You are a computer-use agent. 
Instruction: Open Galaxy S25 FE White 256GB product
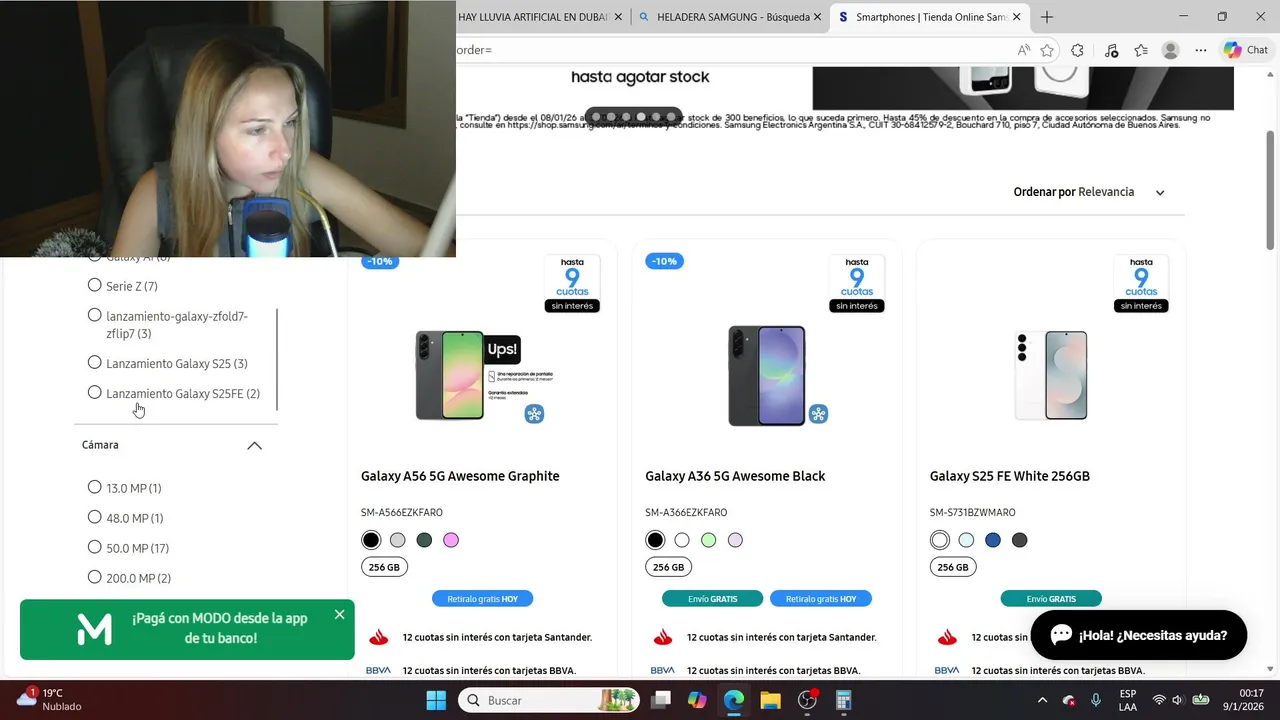pyautogui.click(x=1010, y=476)
